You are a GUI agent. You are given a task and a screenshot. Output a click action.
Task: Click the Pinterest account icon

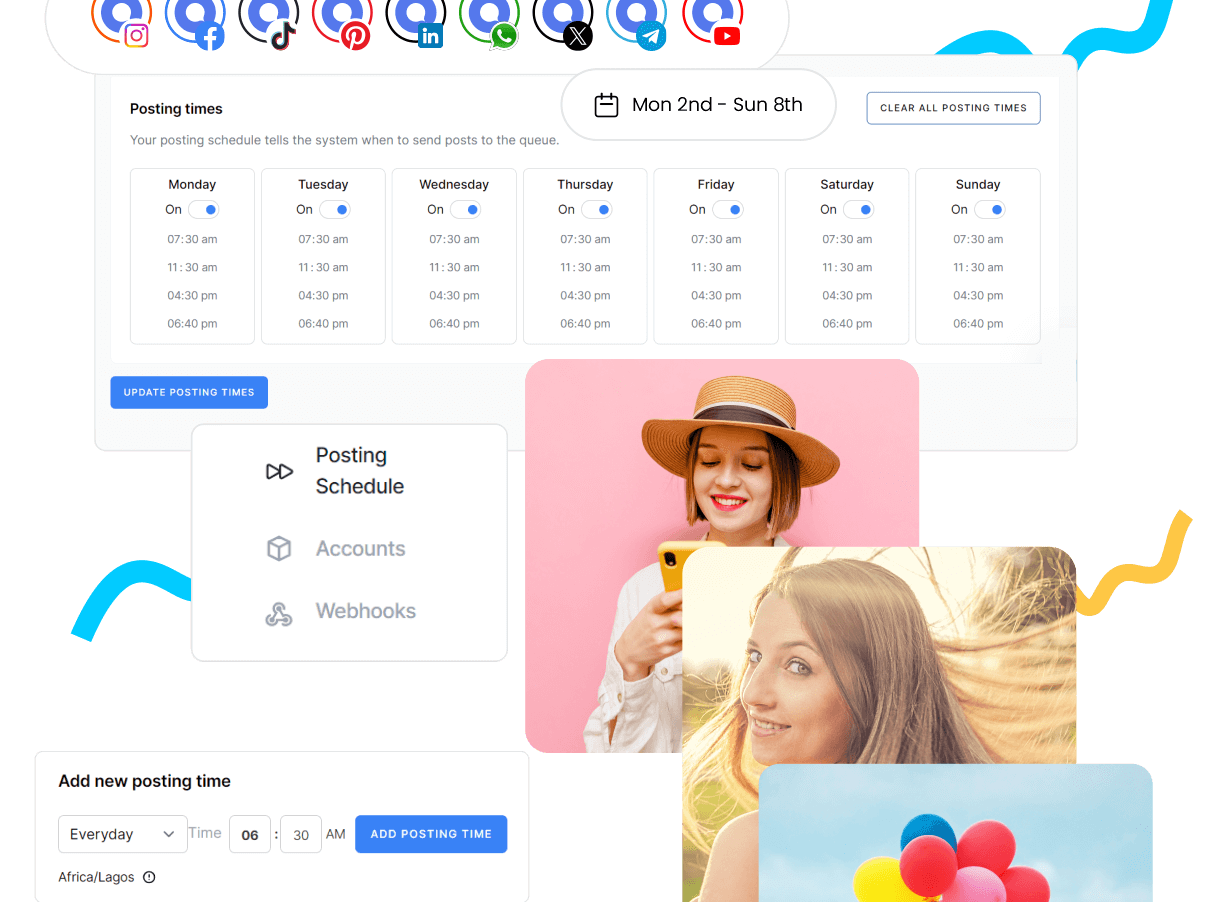(x=342, y=20)
